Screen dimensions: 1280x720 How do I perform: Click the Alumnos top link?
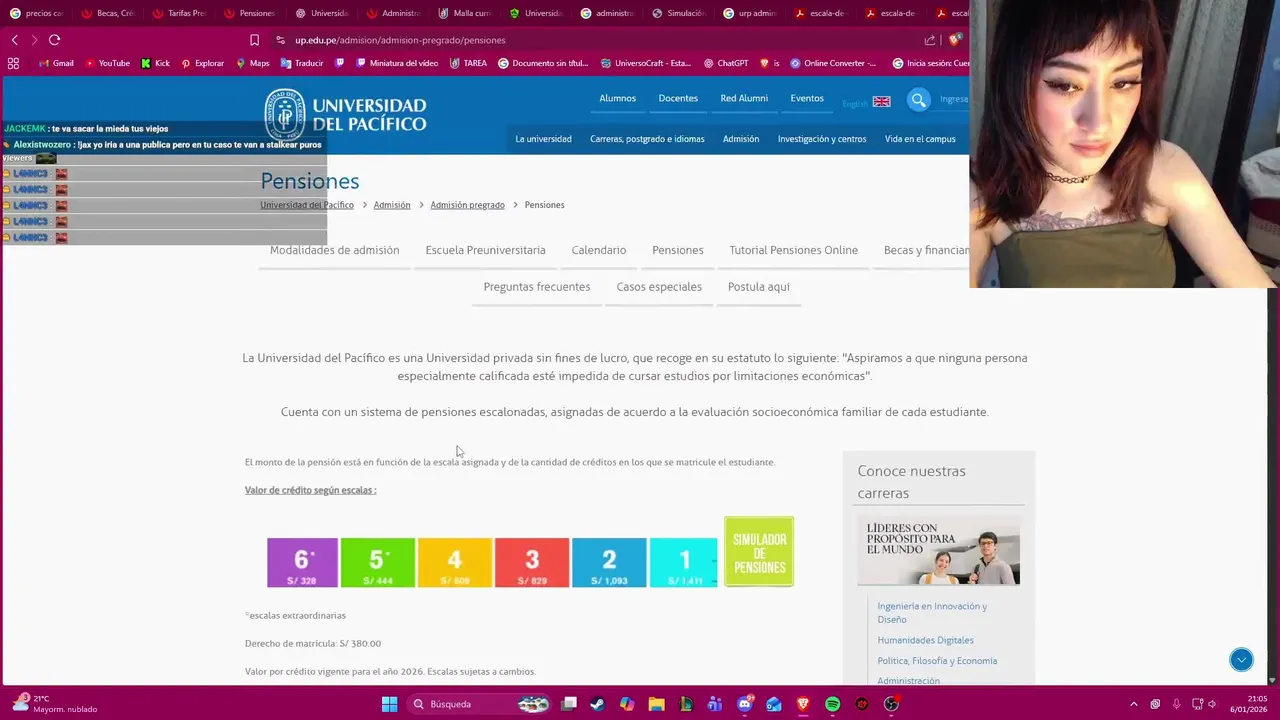click(x=617, y=98)
